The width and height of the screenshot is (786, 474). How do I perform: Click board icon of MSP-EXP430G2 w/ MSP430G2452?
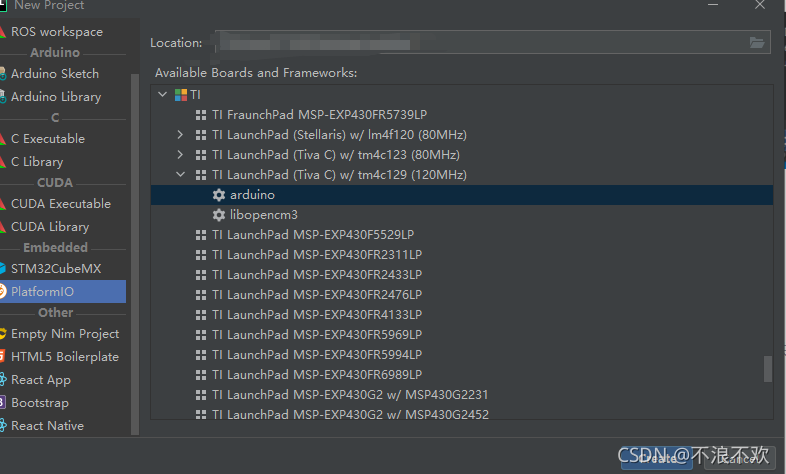201,414
